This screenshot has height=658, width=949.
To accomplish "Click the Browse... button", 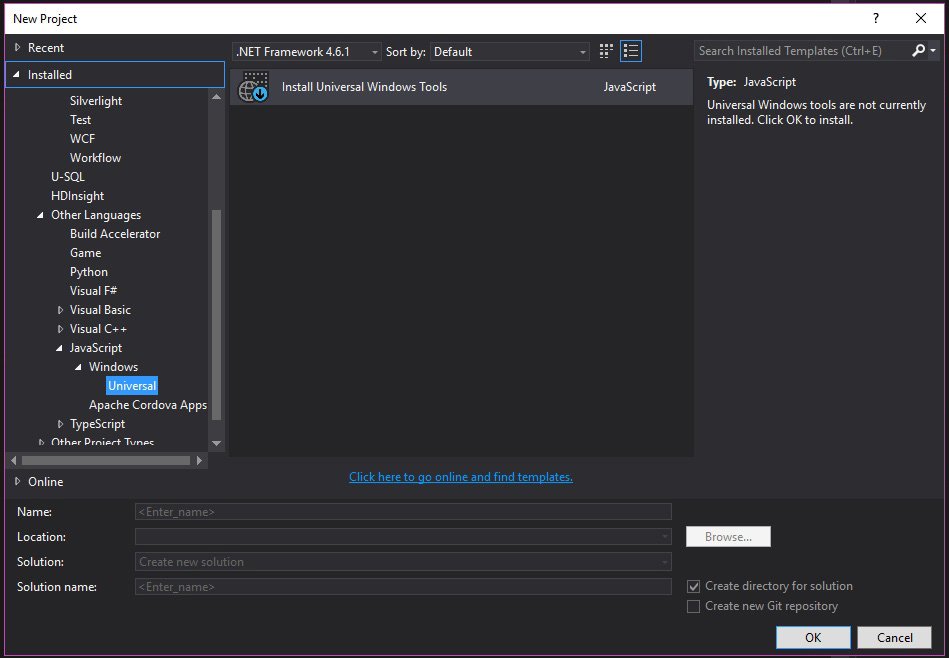I will click(728, 536).
